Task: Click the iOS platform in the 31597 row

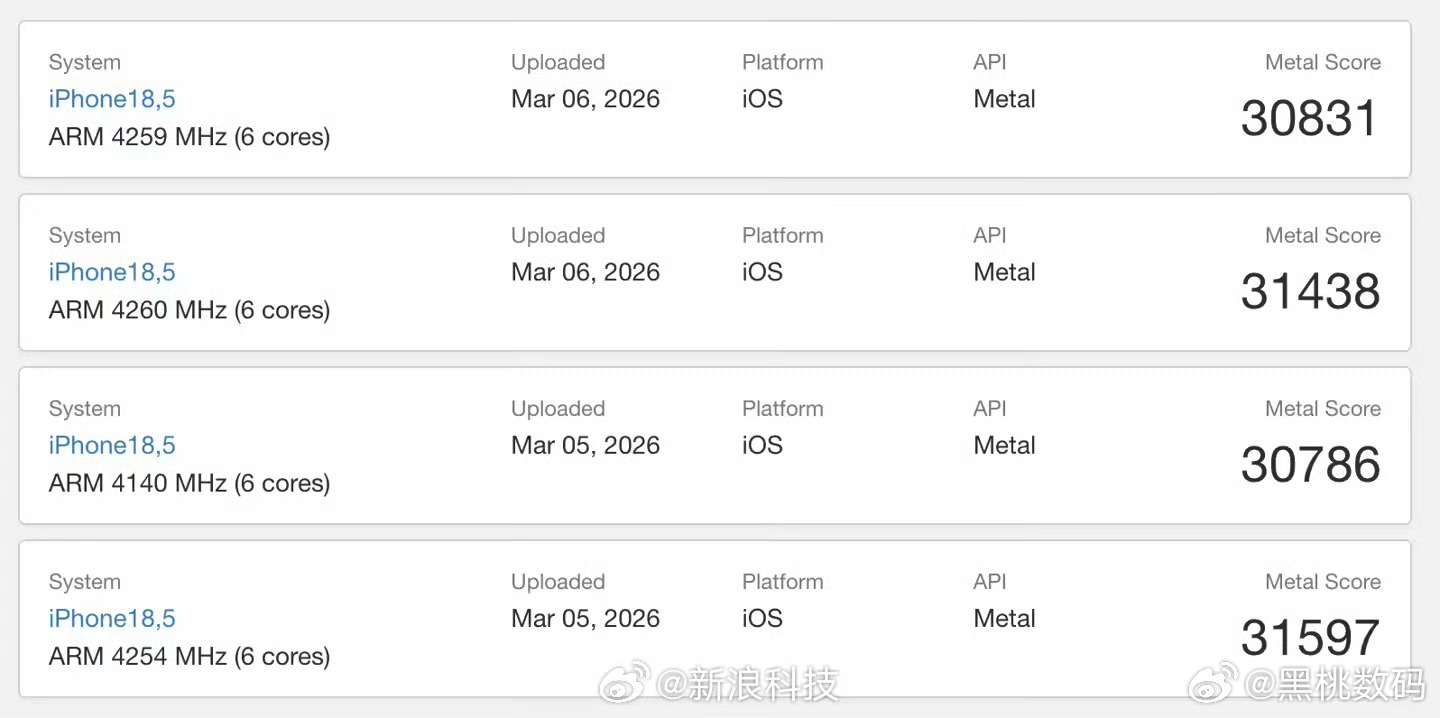Action: pyautogui.click(x=762, y=618)
